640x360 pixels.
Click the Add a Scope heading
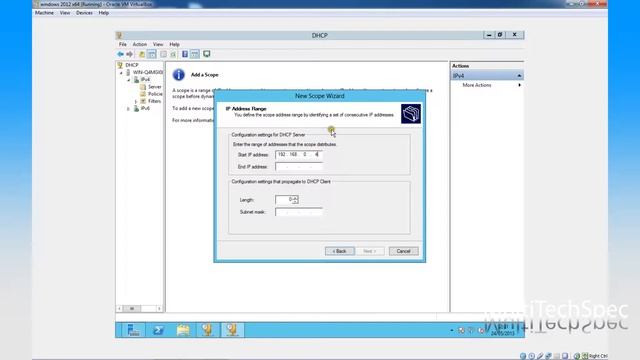204,75
